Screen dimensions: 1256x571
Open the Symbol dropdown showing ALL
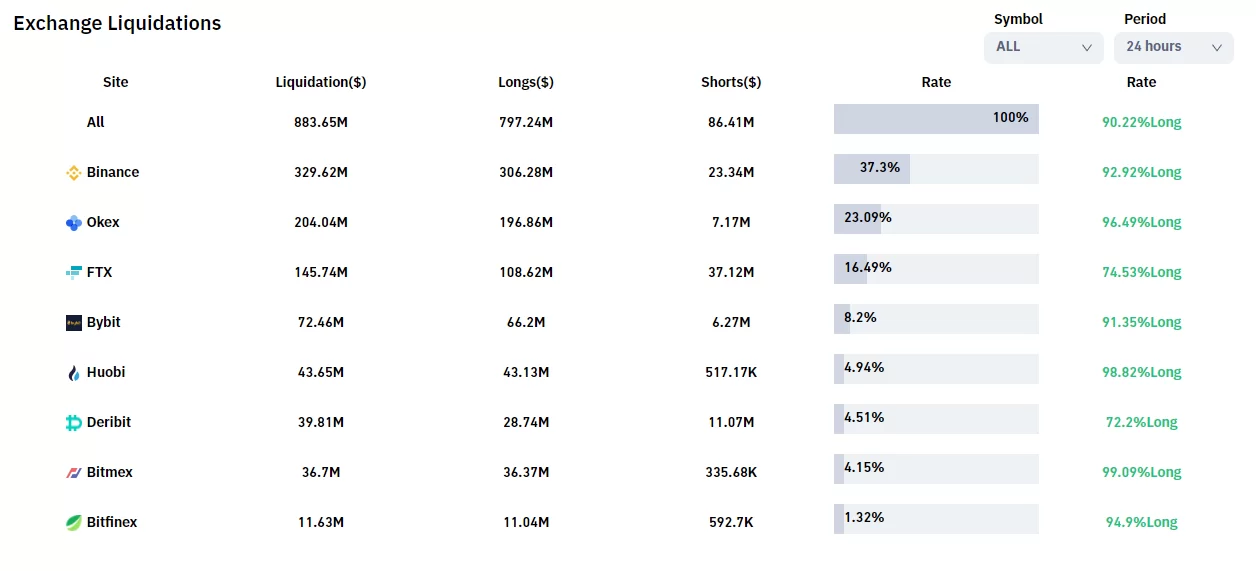coord(1043,47)
